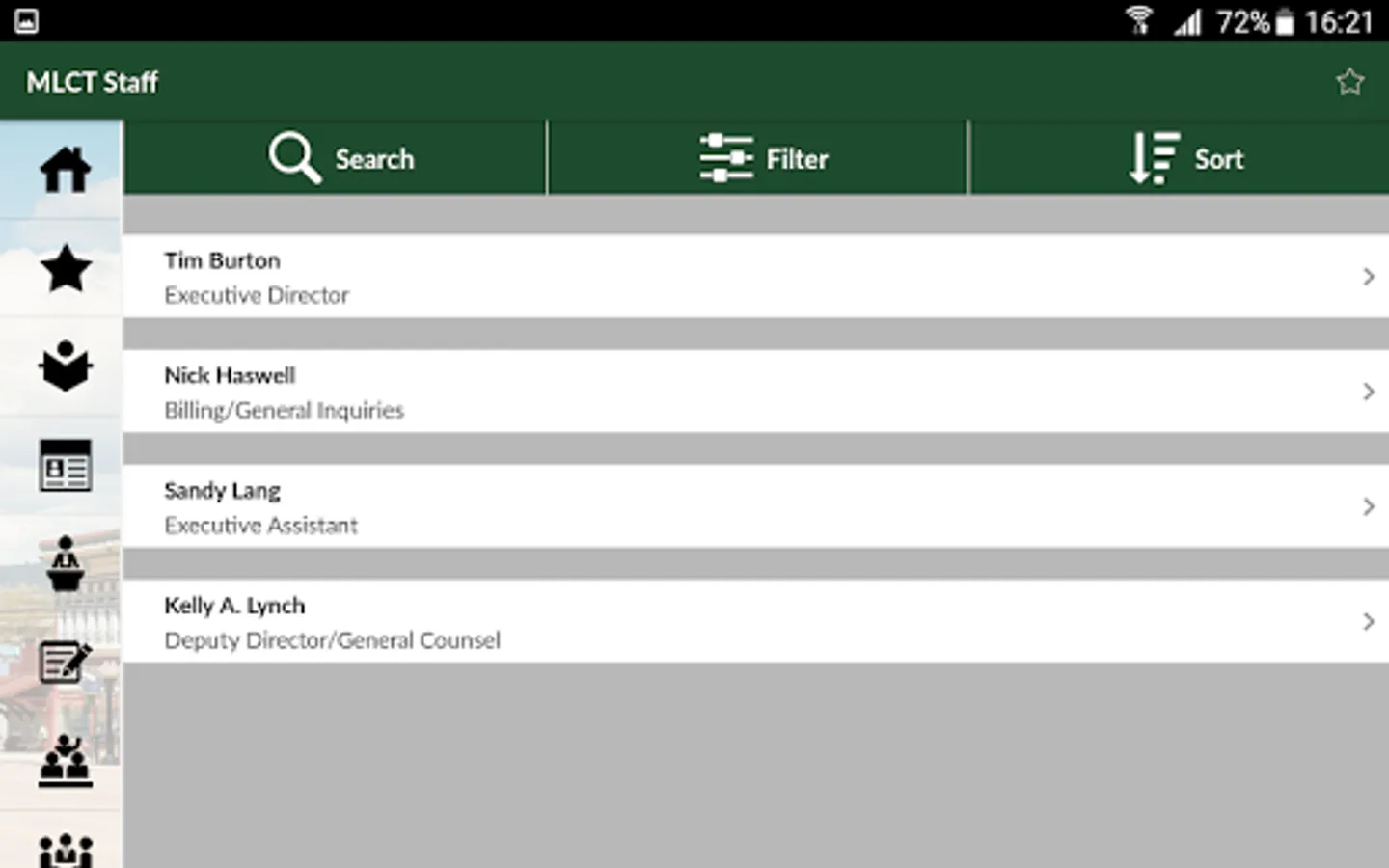This screenshot has width=1389, height=868.
Task: Click the Filter label in toolbar
Action: (x=797, y=159)
